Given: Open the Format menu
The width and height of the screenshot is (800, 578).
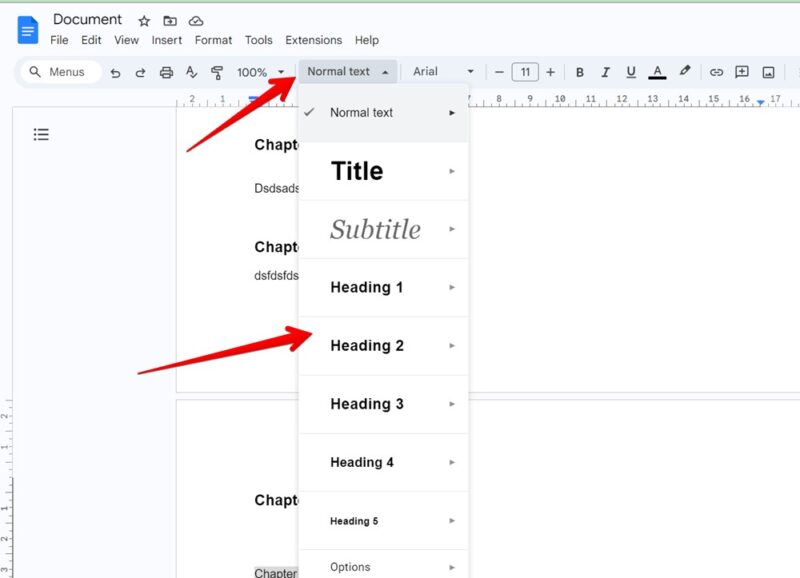Looking at the screenshot, I should [x=213, y=40].
